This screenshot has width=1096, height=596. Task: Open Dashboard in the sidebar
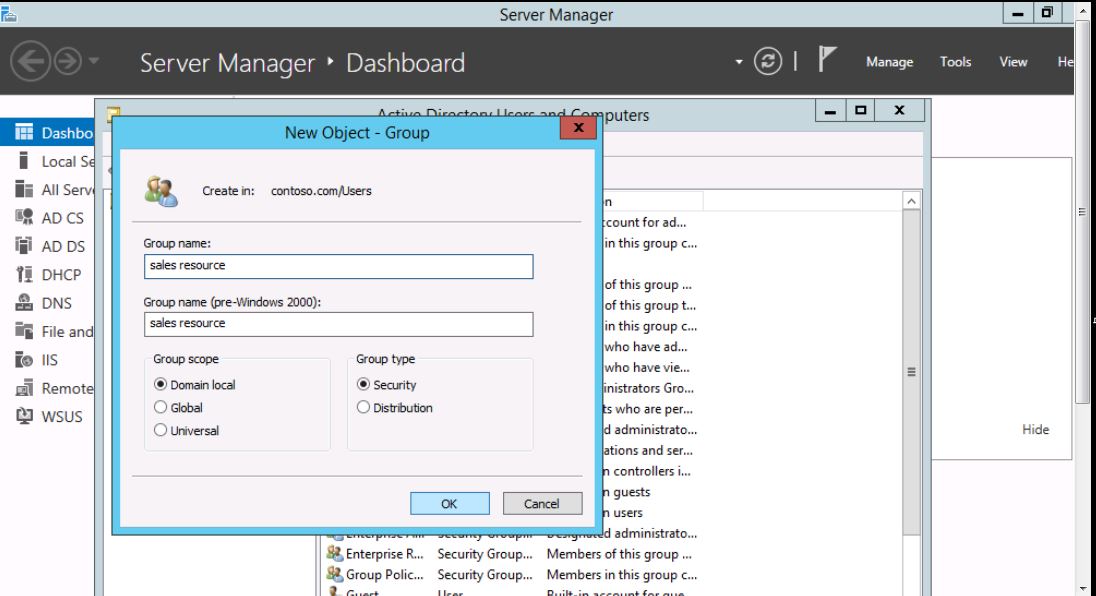click(48, 133)
